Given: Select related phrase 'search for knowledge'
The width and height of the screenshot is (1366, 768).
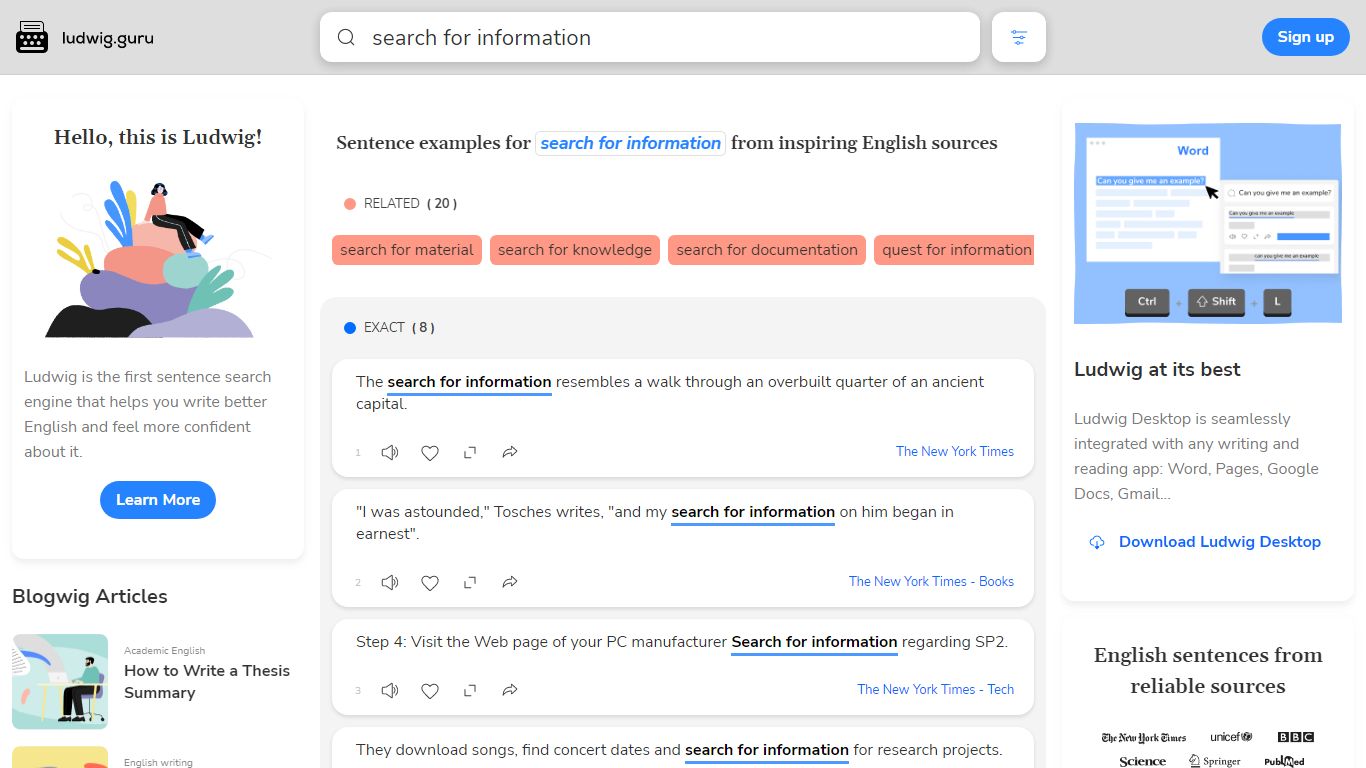Looking at the screenshot, I should click(x=575, y=250).
